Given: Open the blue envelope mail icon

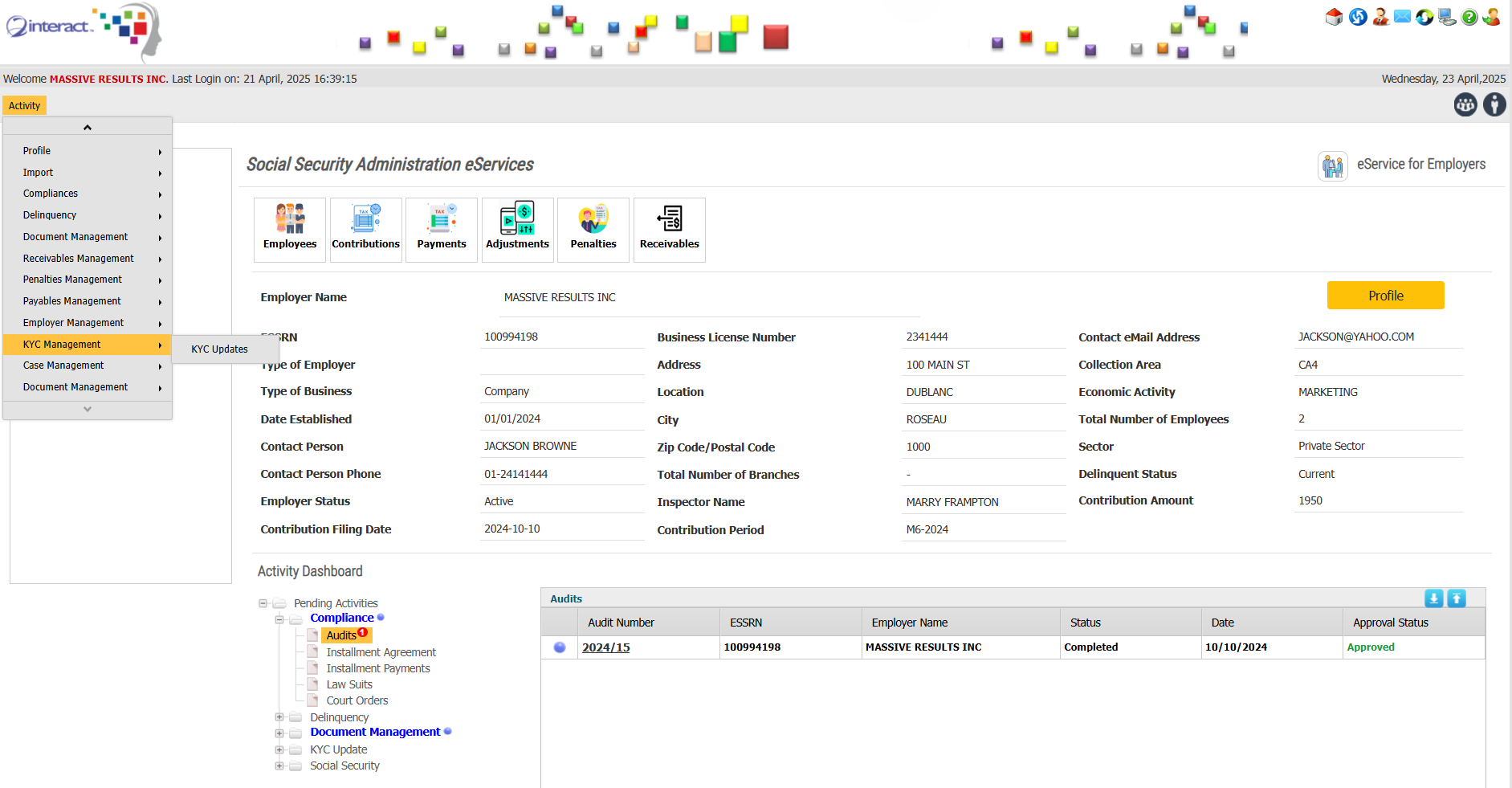Looking at the screenshot, I should tap(1402, 17).
